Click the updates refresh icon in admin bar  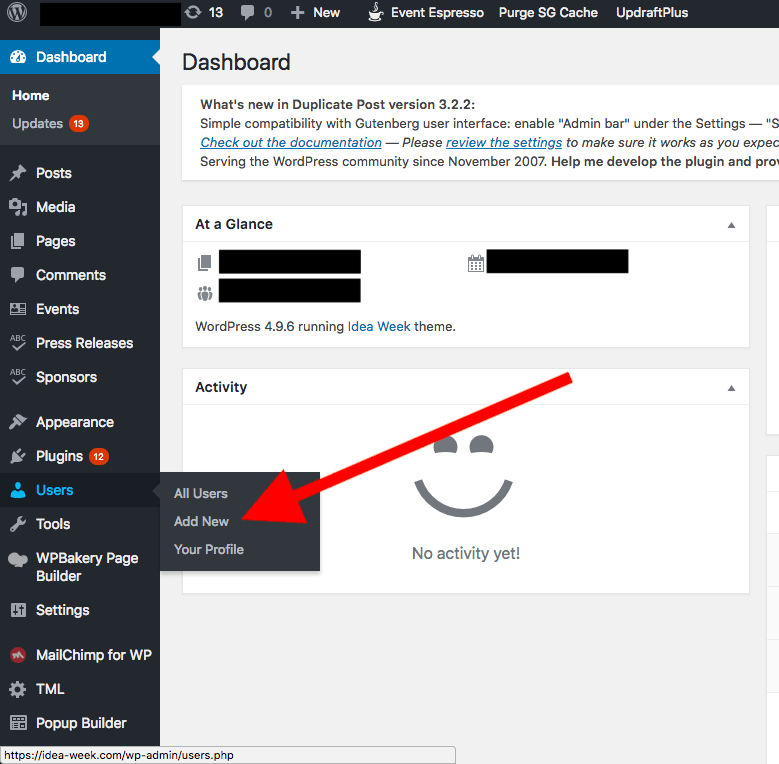[193, 12]
